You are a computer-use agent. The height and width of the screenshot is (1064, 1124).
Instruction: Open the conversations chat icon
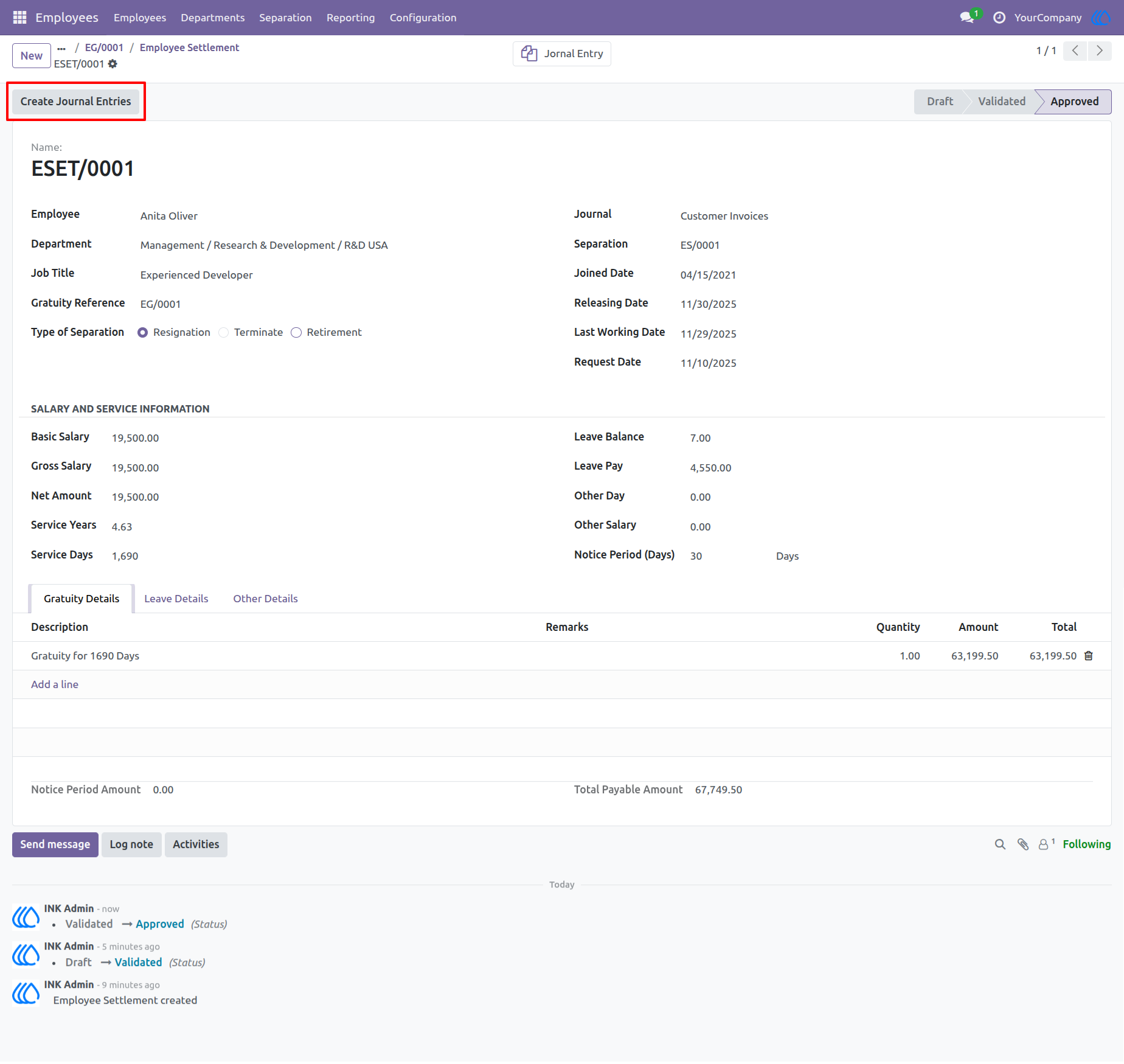[967, 18]
